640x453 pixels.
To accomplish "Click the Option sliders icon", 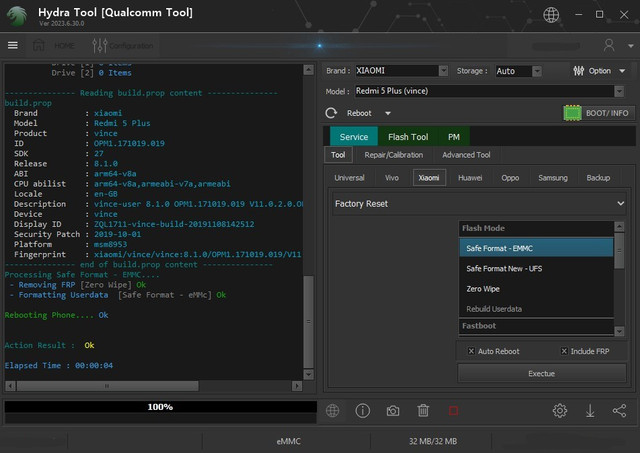I will pos(578,71).
